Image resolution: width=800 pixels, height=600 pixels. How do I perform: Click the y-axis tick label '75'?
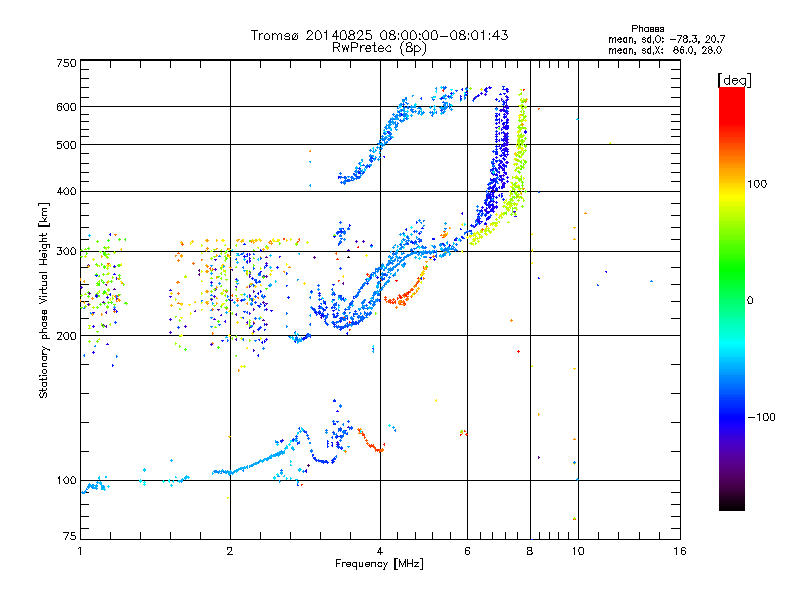coord(70,536)
